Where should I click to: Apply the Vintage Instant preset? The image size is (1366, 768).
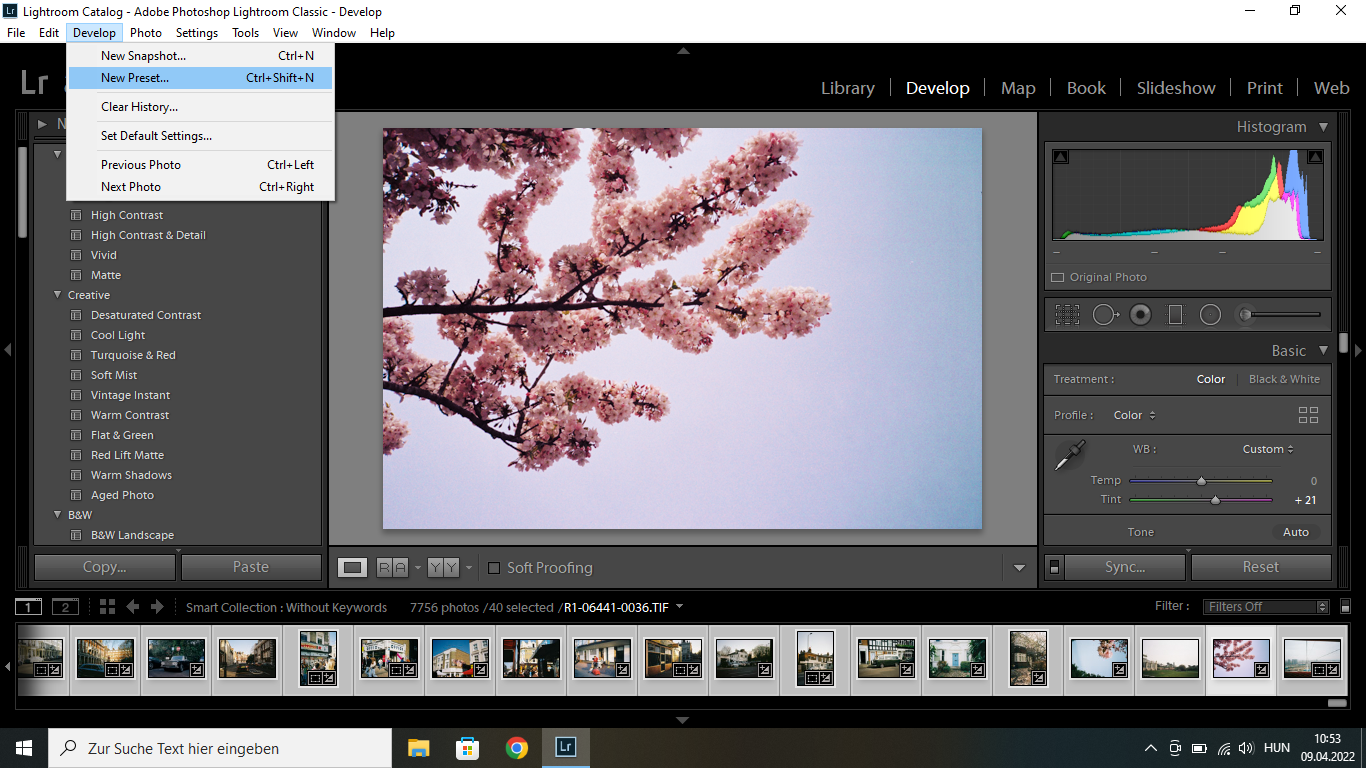(130, 395)
